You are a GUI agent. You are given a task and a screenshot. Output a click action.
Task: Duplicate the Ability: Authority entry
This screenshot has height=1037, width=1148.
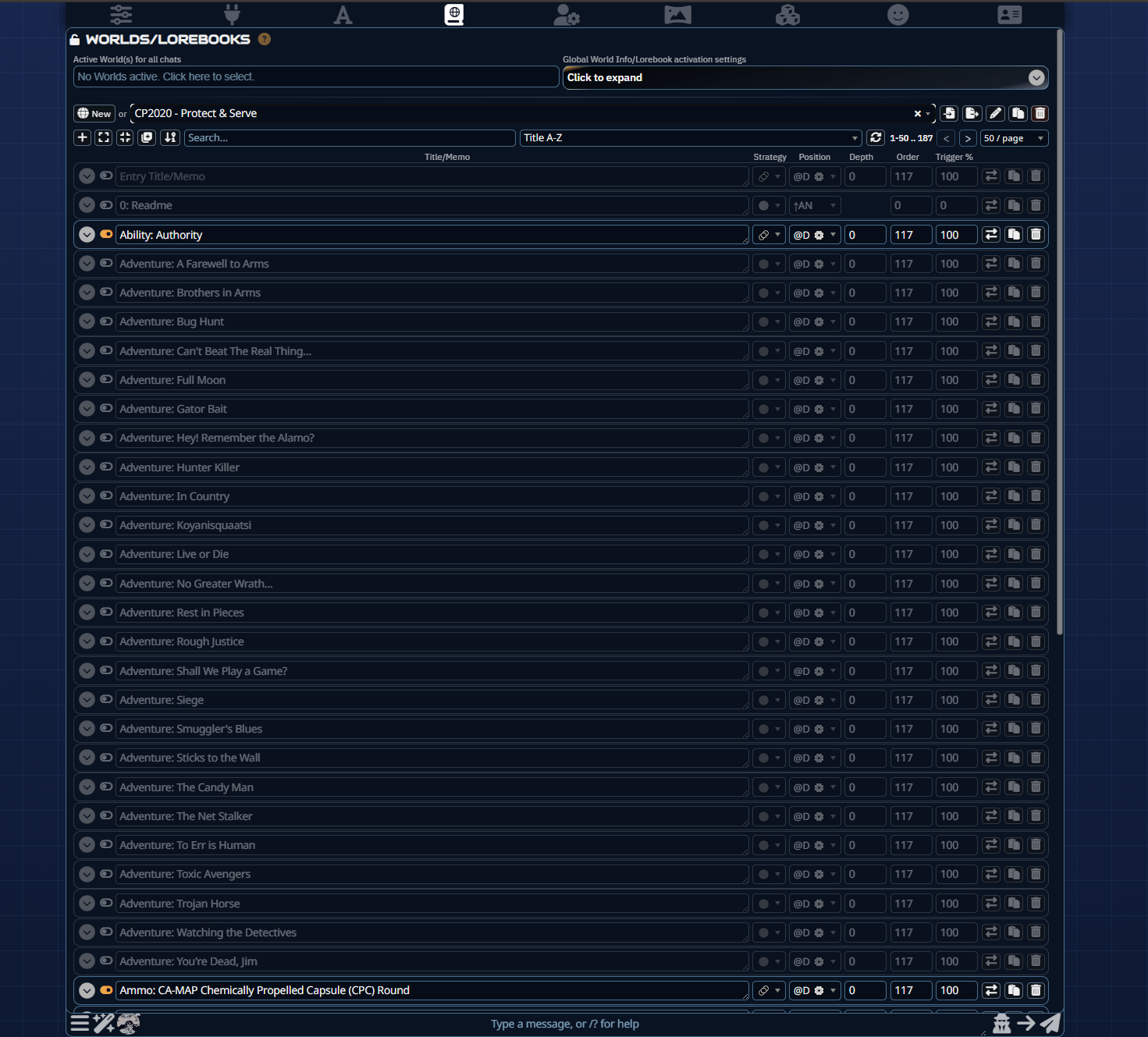[x=1014, y=234]
